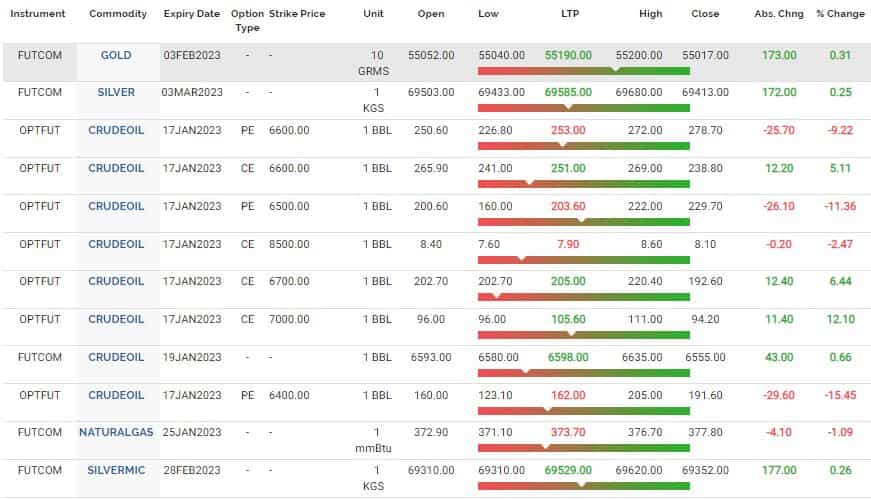Select crude futures high value 6635.00
The width and height of the screenshot is (871, 500).
pos(642,357)
